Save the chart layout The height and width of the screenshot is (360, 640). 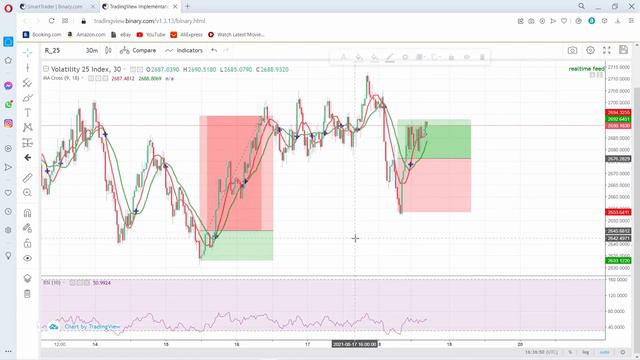click(x=623, y=50)
